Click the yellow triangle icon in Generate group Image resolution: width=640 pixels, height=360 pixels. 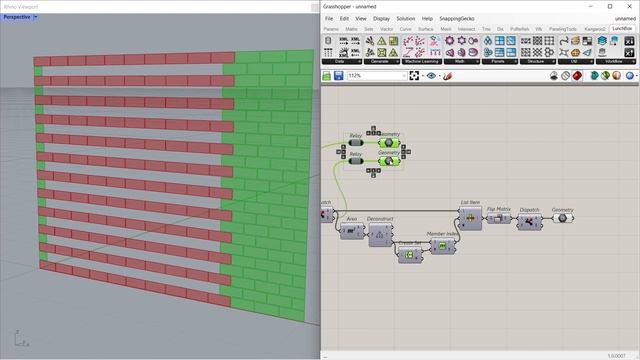tap(381, 40)
